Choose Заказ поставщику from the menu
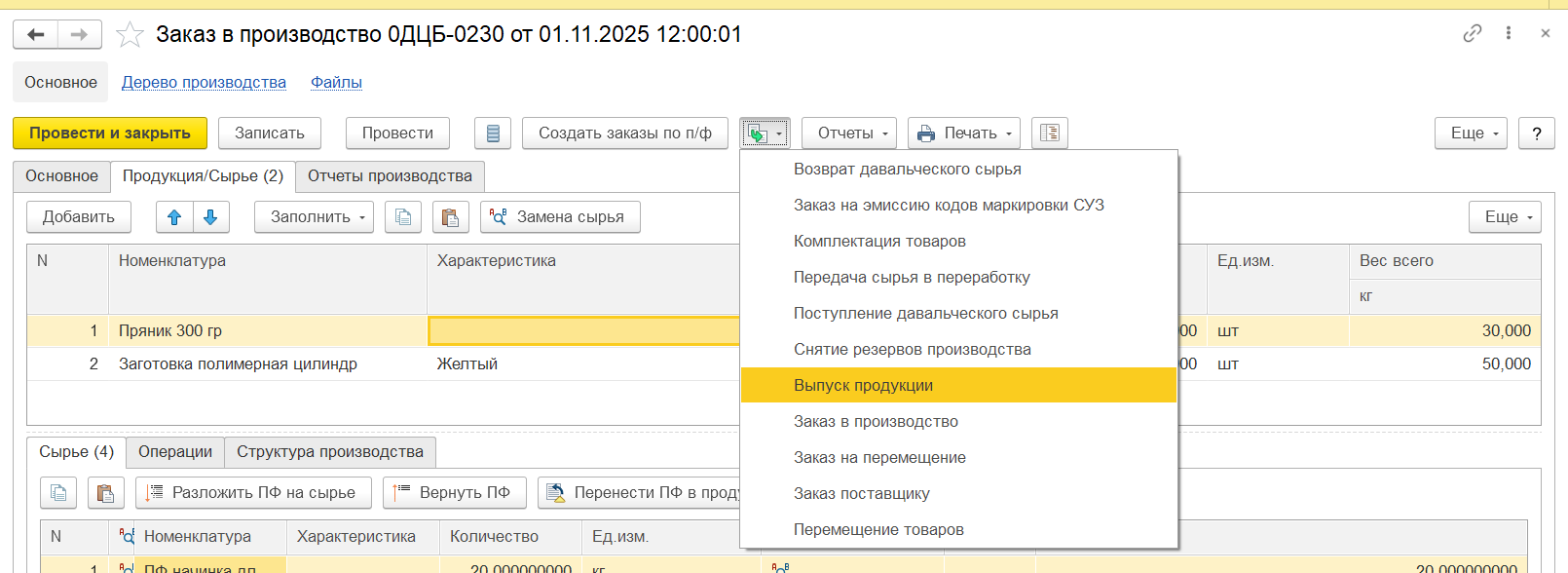This screenshot has height=573, width=1568. pyautogui.click(x=861, y=494)
